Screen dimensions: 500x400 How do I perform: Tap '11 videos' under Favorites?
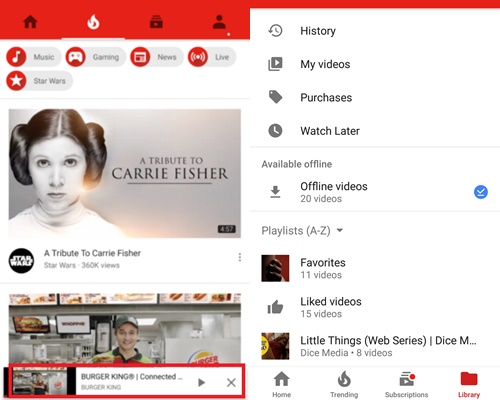pos(321,275)
